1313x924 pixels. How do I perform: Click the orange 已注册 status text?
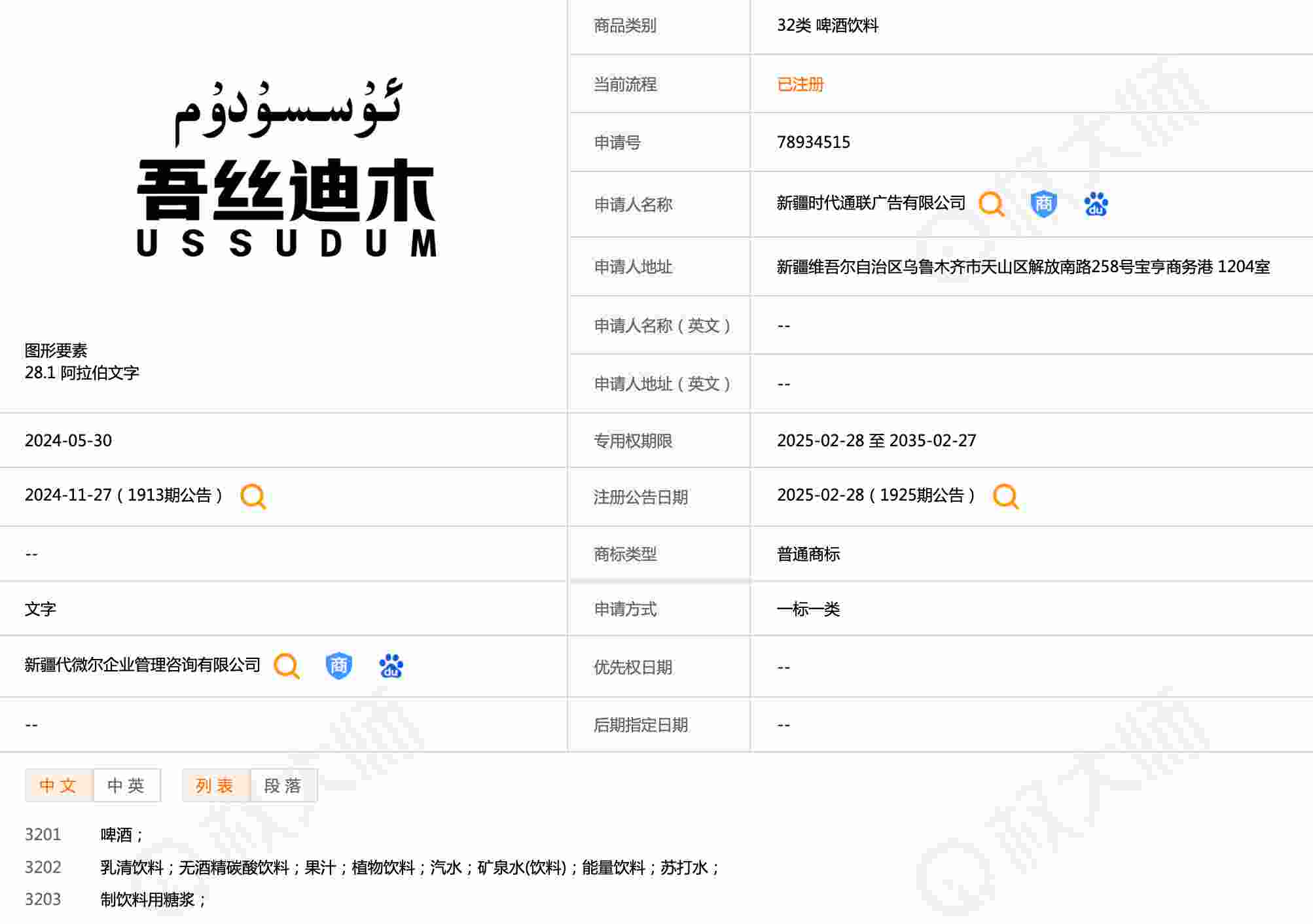coord(800,84)
